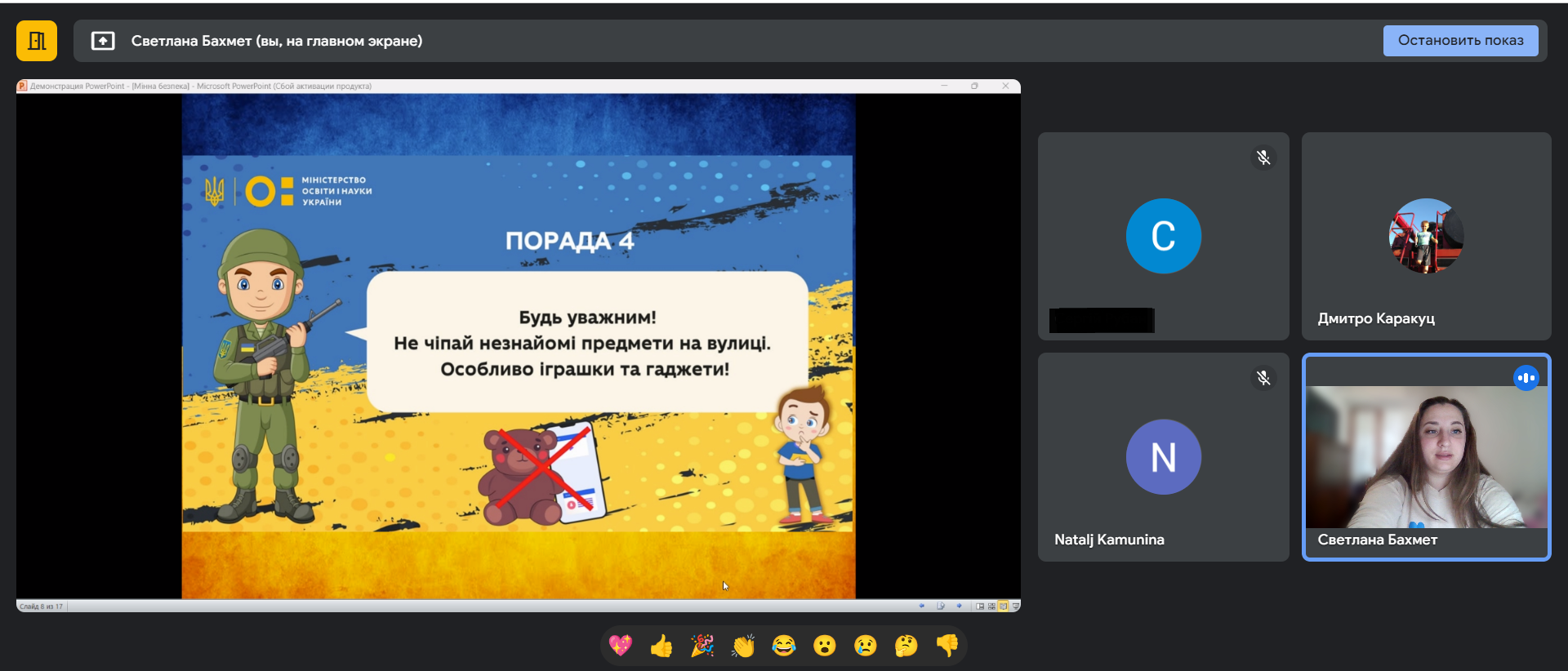This screenshot has height=671, width=1568.
Task: Click muted mic icon on C participant tile
Action: (x=1263, y=158)
